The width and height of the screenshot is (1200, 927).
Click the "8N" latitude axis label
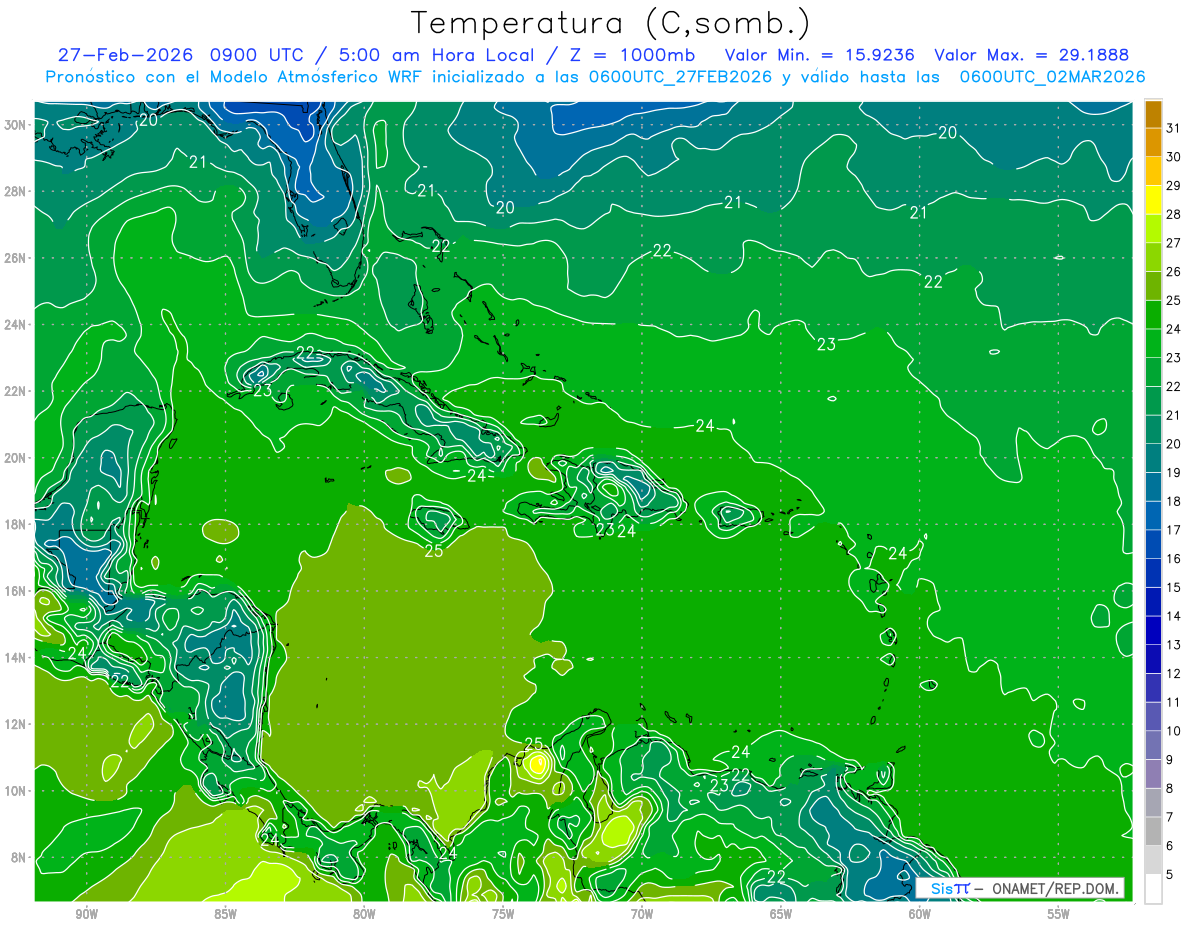tap(20, 857)
